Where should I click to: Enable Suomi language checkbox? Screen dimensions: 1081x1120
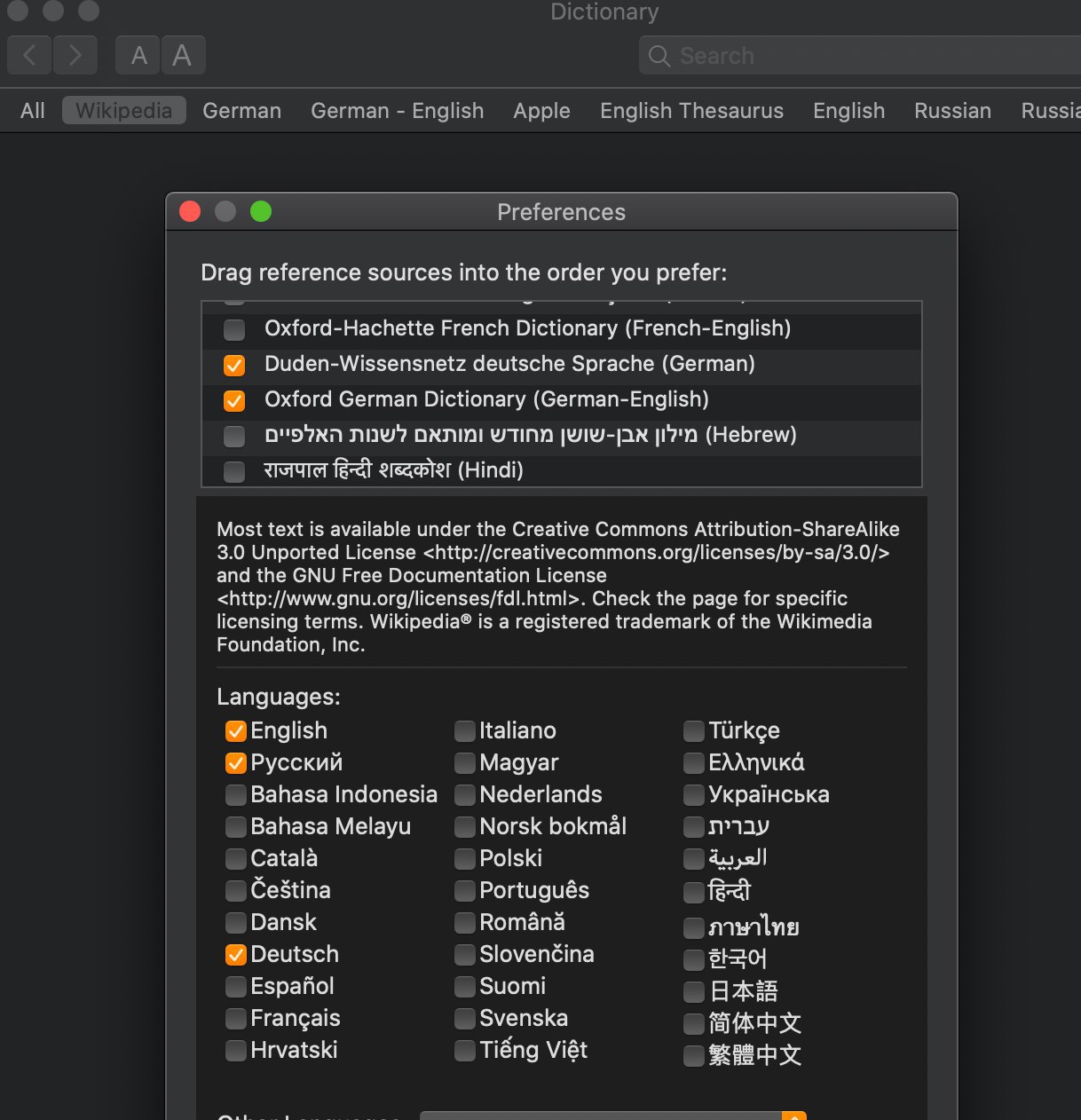tap(465, 987)
